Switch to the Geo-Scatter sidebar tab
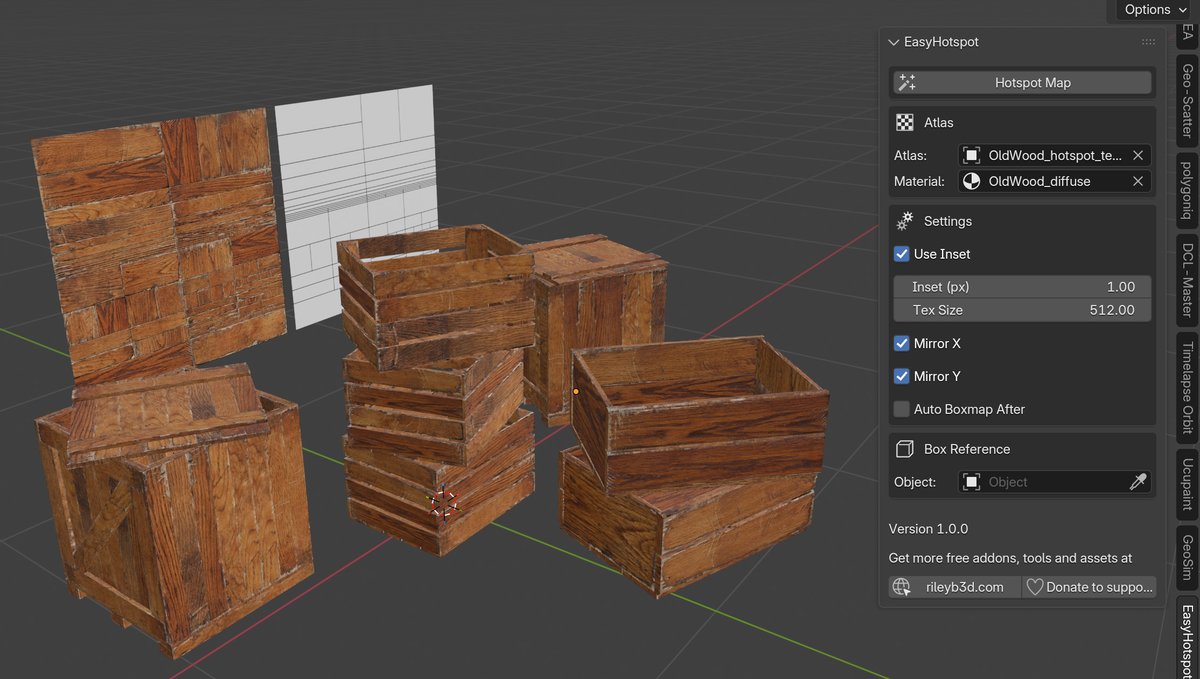The width and height of the screenshot is (1200, 679). pyautogui.click(x=1187, y=101)
